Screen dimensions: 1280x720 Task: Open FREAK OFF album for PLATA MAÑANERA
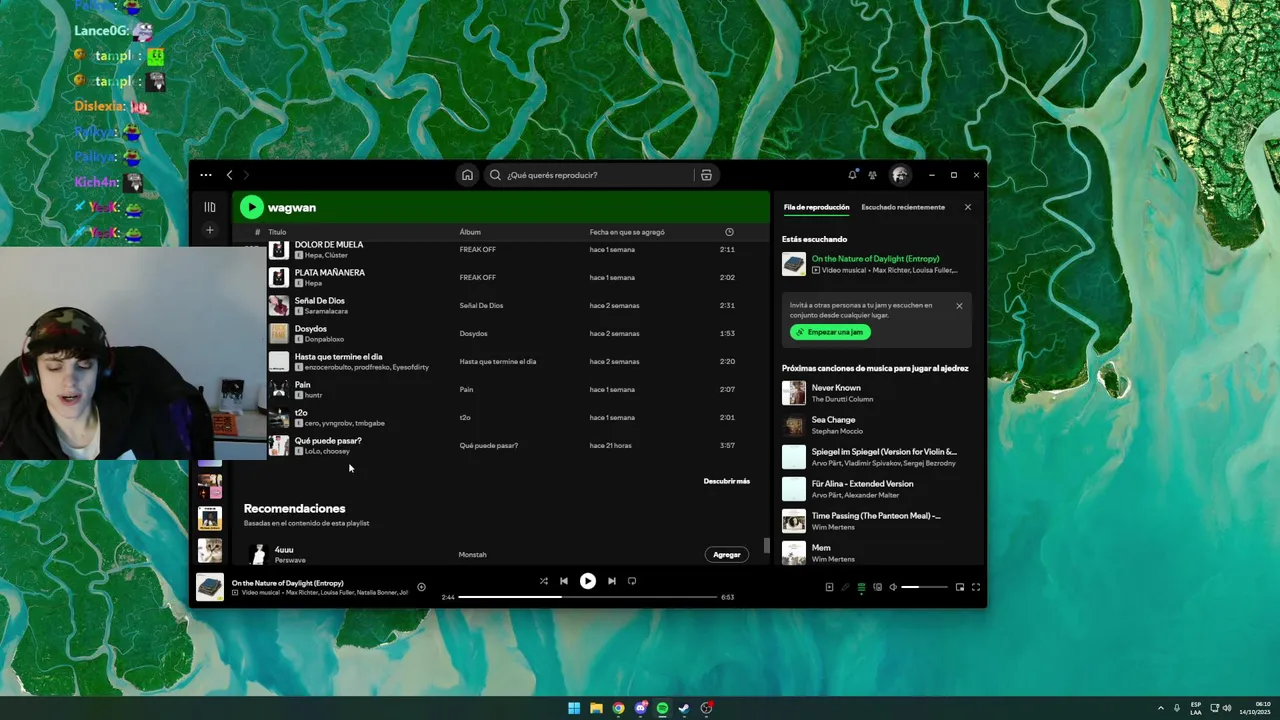477,277
